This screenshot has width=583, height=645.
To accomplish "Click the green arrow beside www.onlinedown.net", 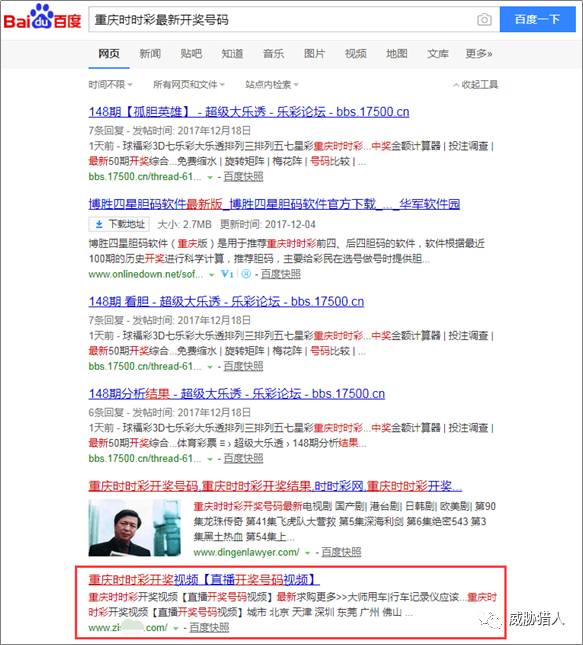I will coord(211,275).
